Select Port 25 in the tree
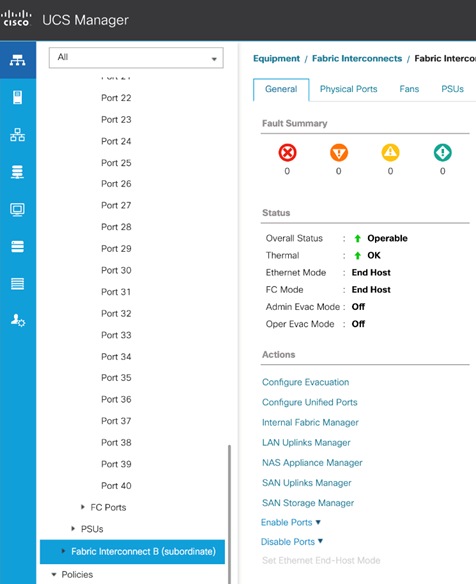476x584 pixels. (116, 163)
